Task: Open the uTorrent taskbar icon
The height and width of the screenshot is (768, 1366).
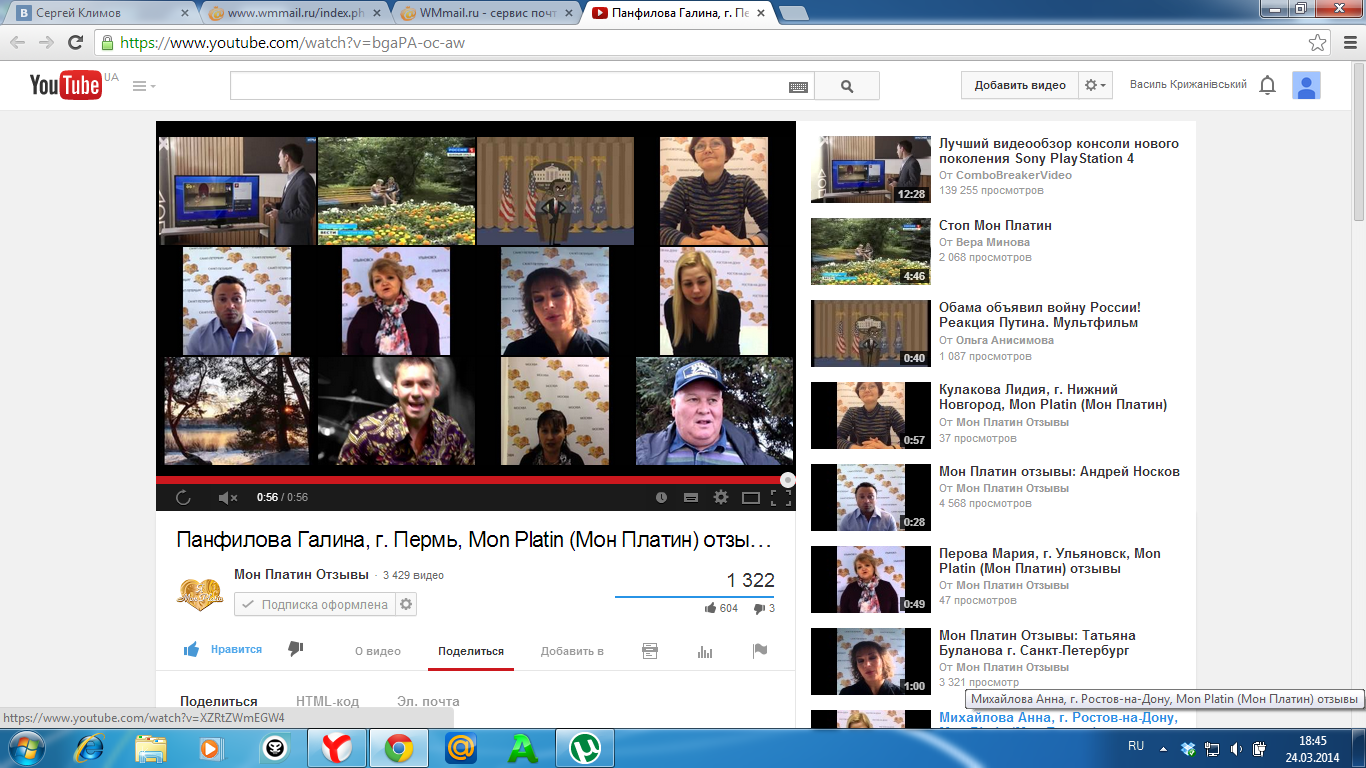Action: (585, 748)
